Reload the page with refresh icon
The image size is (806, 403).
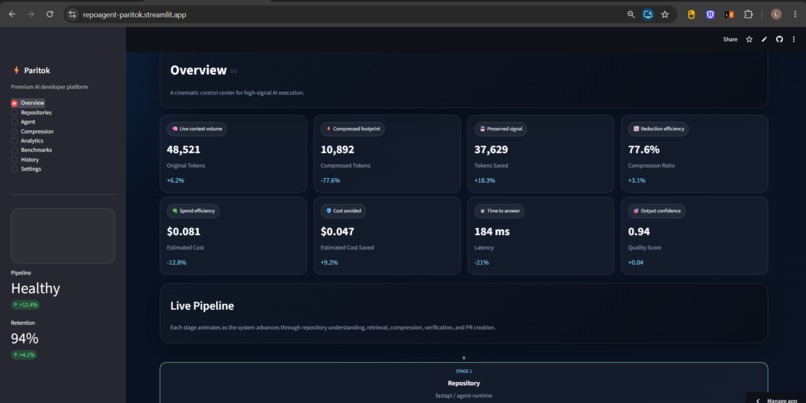50,14
